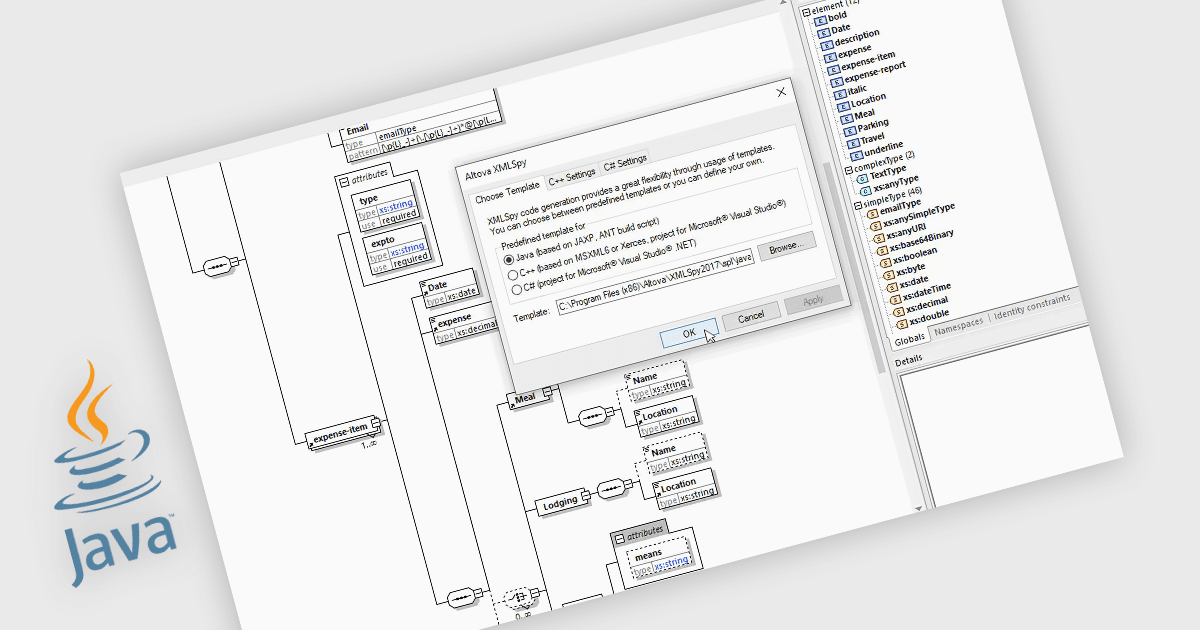Click the Details panel header
The height and width of the screenshot is (630, 1200).
click(908, 360)
